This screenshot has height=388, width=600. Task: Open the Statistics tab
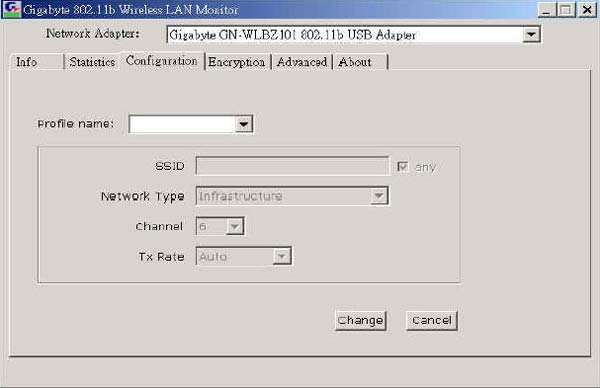[92, 62]
